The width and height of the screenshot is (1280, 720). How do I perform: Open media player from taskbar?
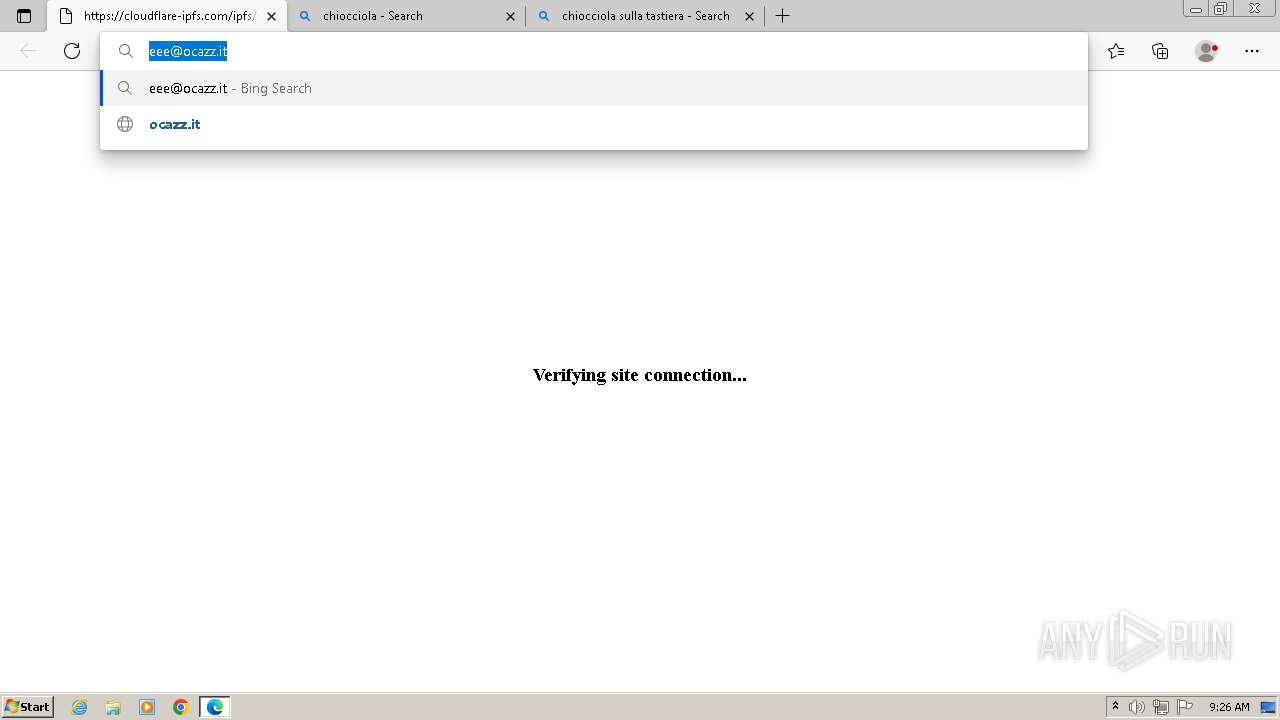pyautogui.click(x=147, y=707)
